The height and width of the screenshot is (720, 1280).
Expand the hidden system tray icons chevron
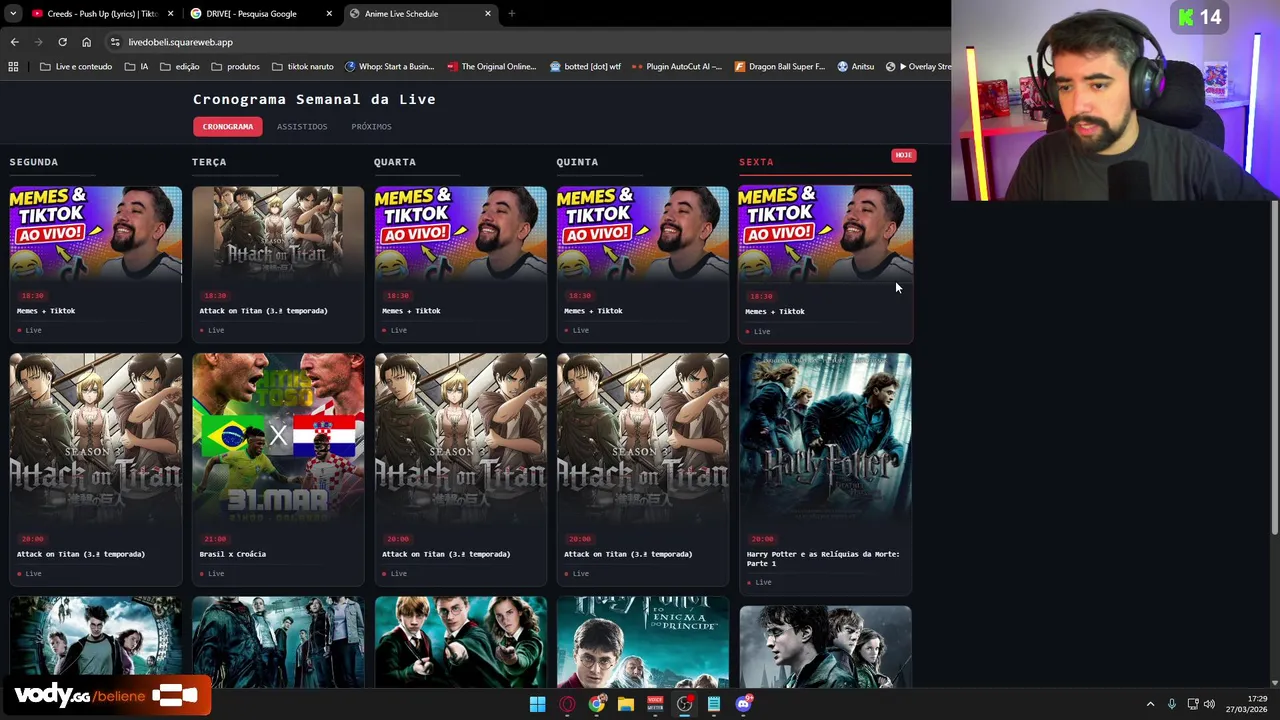pyautogui.click(x=1150, y=704)
